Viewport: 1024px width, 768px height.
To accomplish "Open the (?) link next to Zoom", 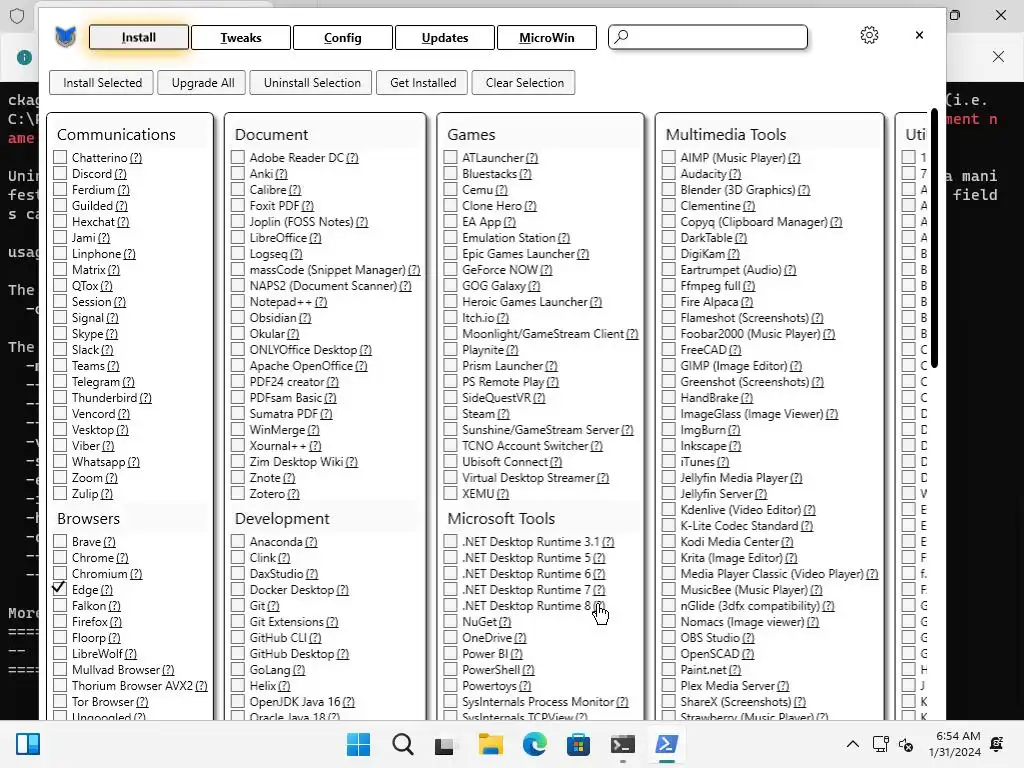I will 112,478.
